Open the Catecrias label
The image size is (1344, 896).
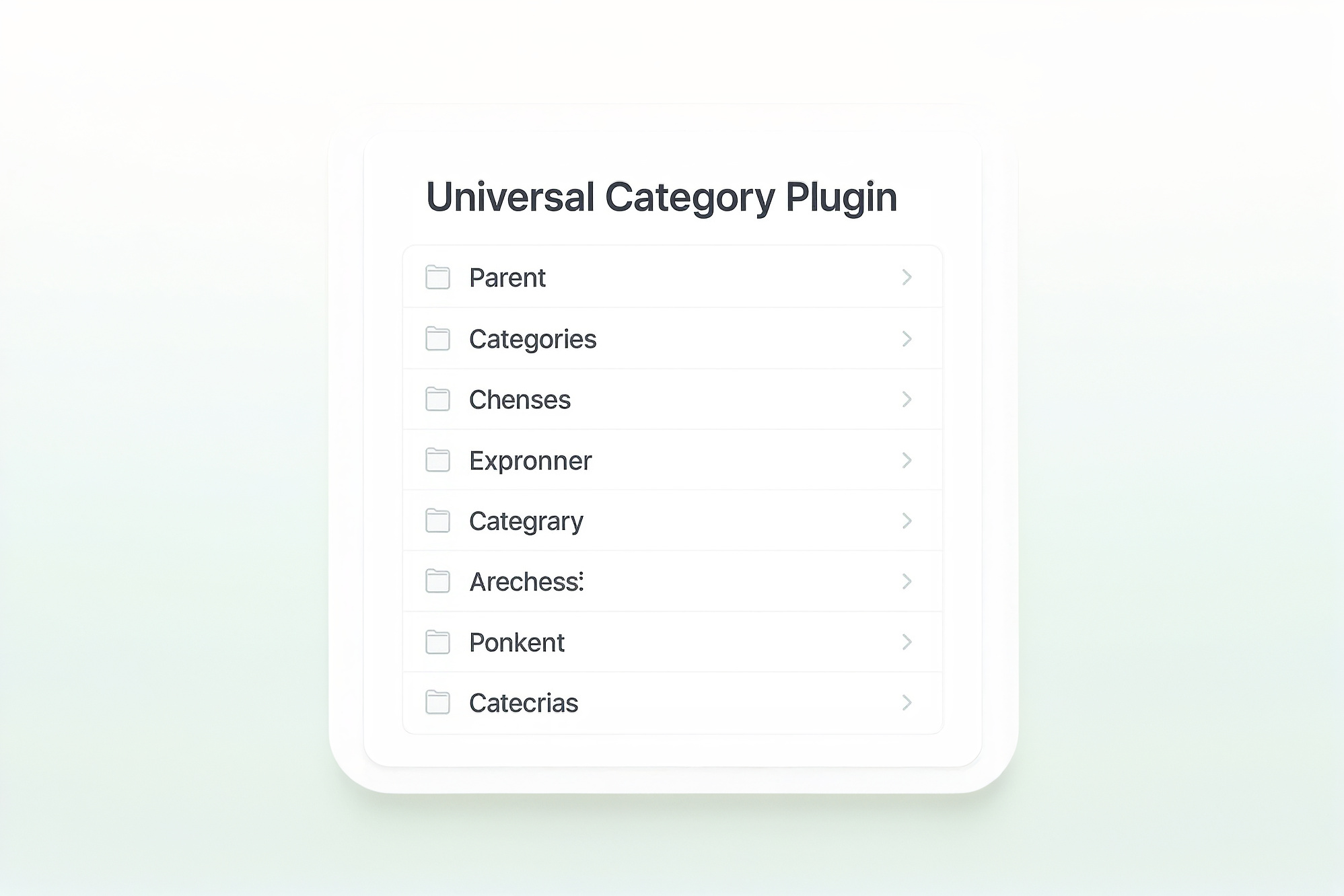point(524,703)
